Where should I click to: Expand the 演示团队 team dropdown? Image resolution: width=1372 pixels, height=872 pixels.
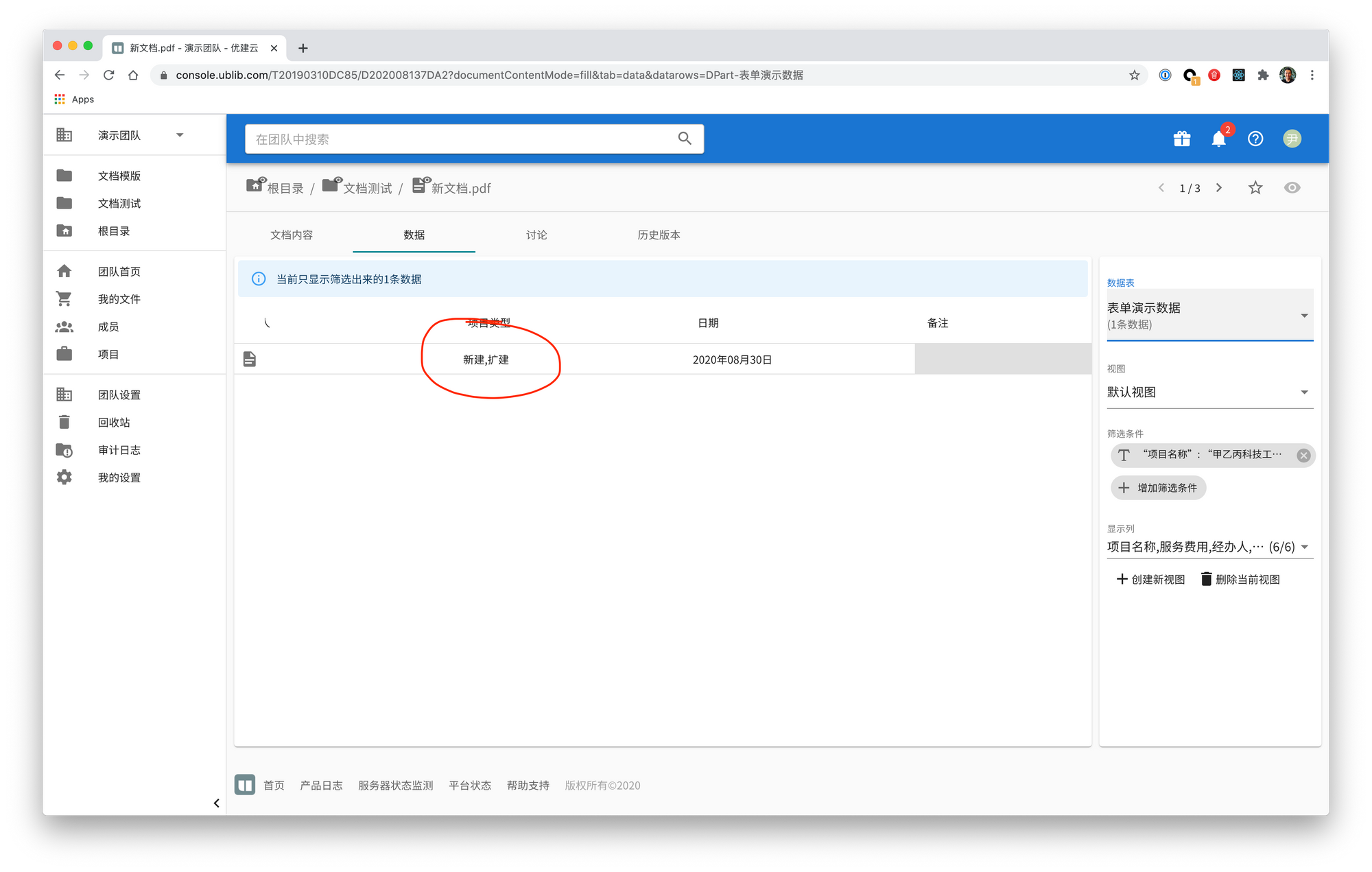click(180, 135)
